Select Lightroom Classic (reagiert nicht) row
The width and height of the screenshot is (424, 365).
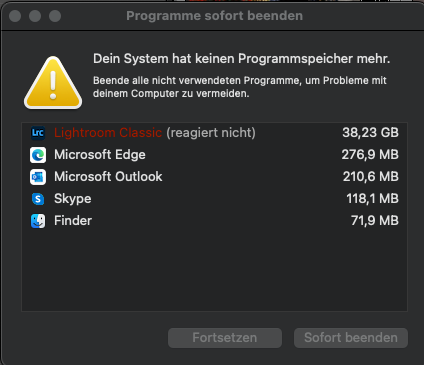[214, 133]
